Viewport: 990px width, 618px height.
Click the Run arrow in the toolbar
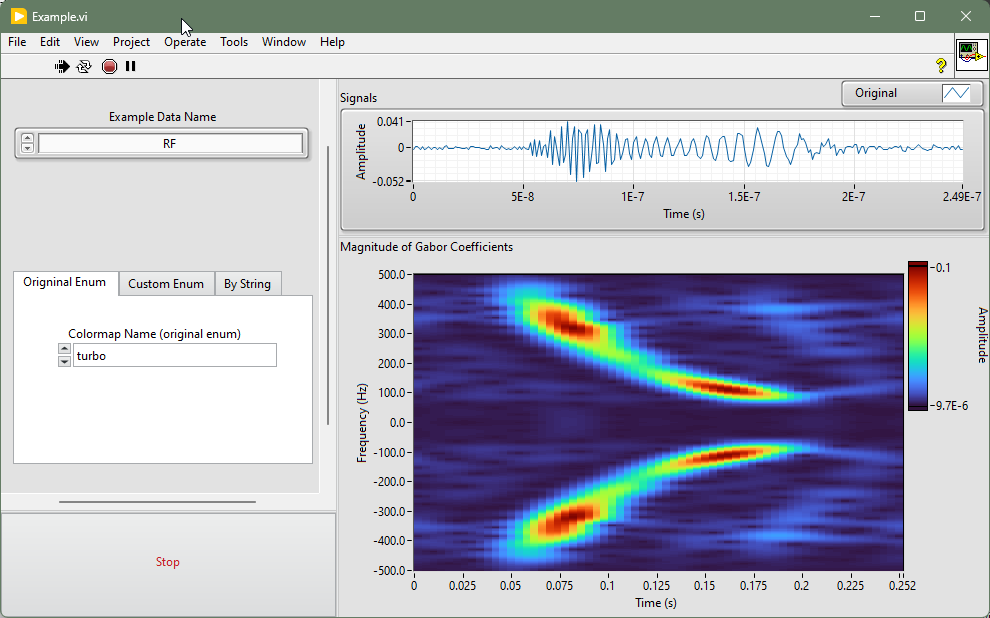point(62,66)
